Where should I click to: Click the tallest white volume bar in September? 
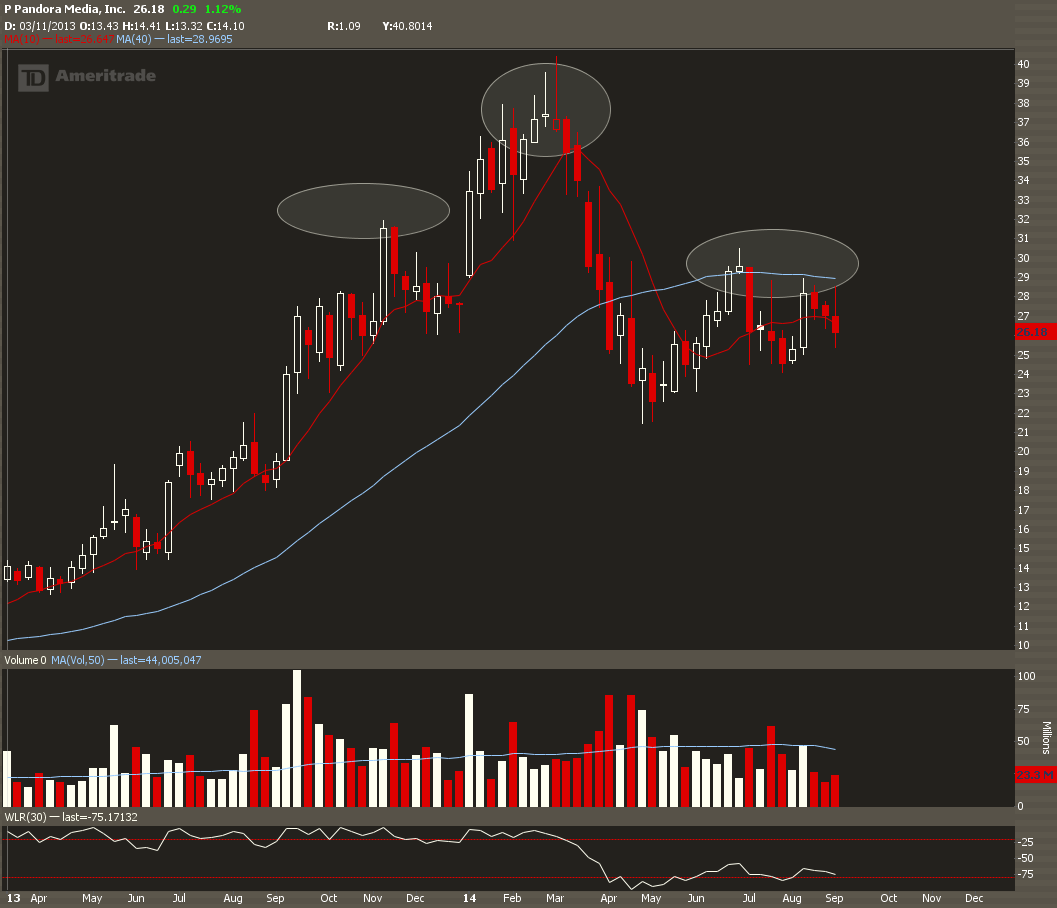point(297,738)
